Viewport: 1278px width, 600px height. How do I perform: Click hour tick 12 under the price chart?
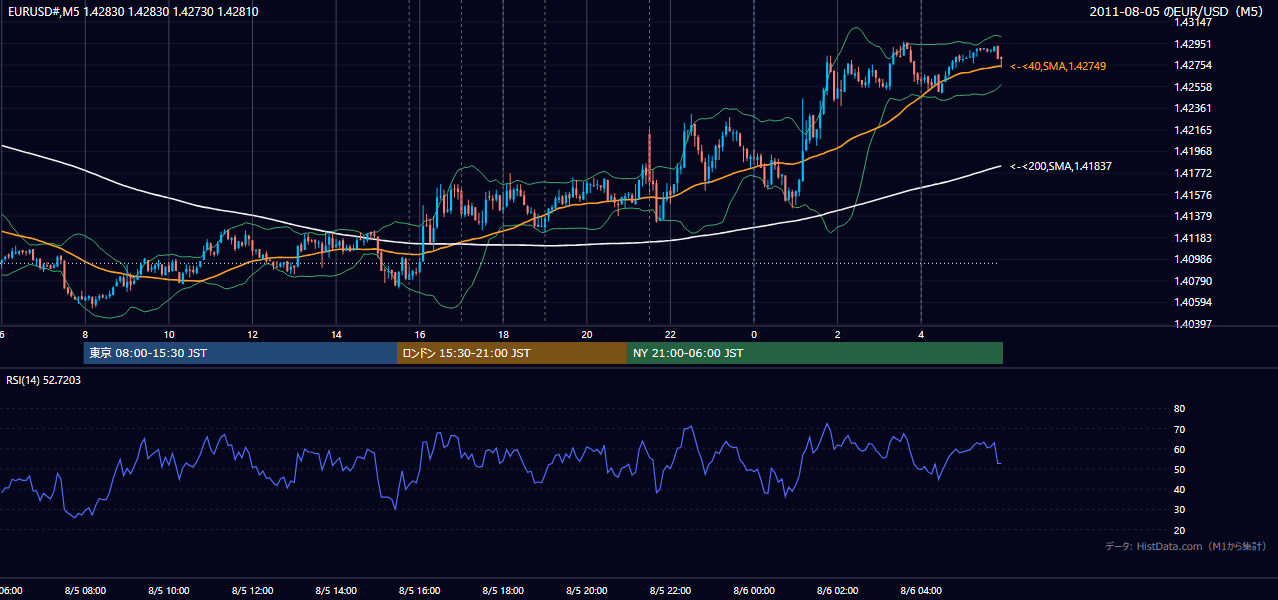[x=252, y=334]
